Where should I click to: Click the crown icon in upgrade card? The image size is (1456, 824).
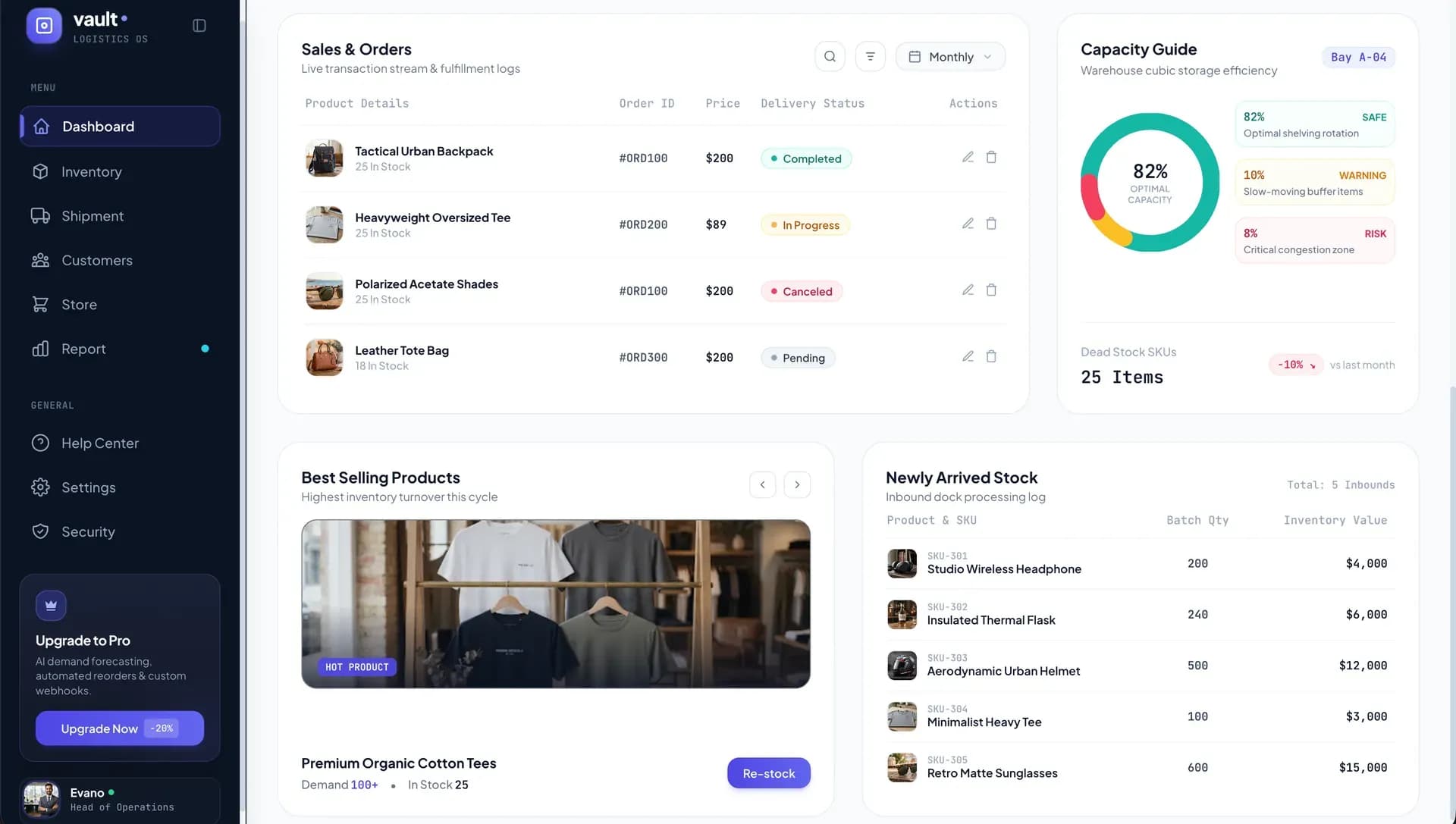pos(51,606)
